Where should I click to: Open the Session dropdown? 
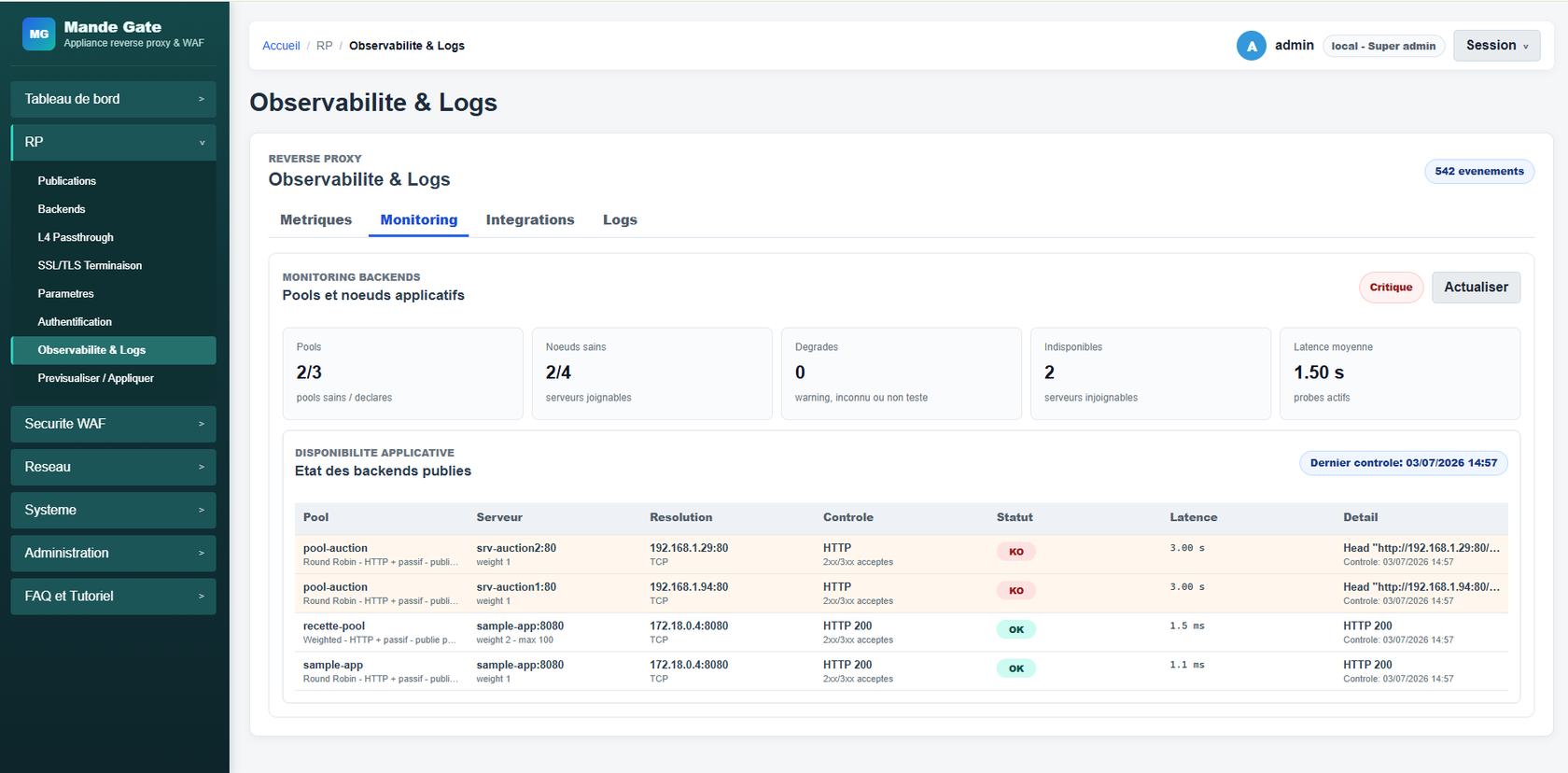click(x=1496, y=46)
